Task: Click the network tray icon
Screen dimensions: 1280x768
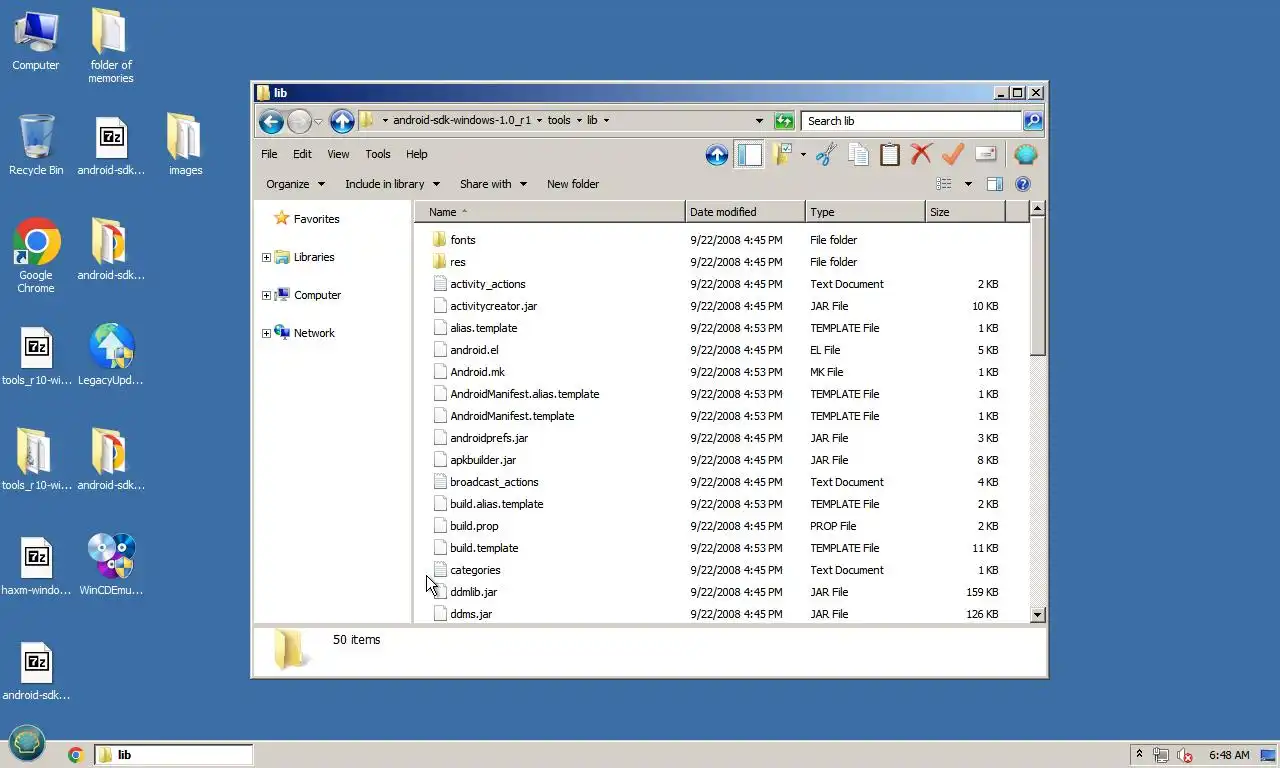Action: [x=1161, y=755]
